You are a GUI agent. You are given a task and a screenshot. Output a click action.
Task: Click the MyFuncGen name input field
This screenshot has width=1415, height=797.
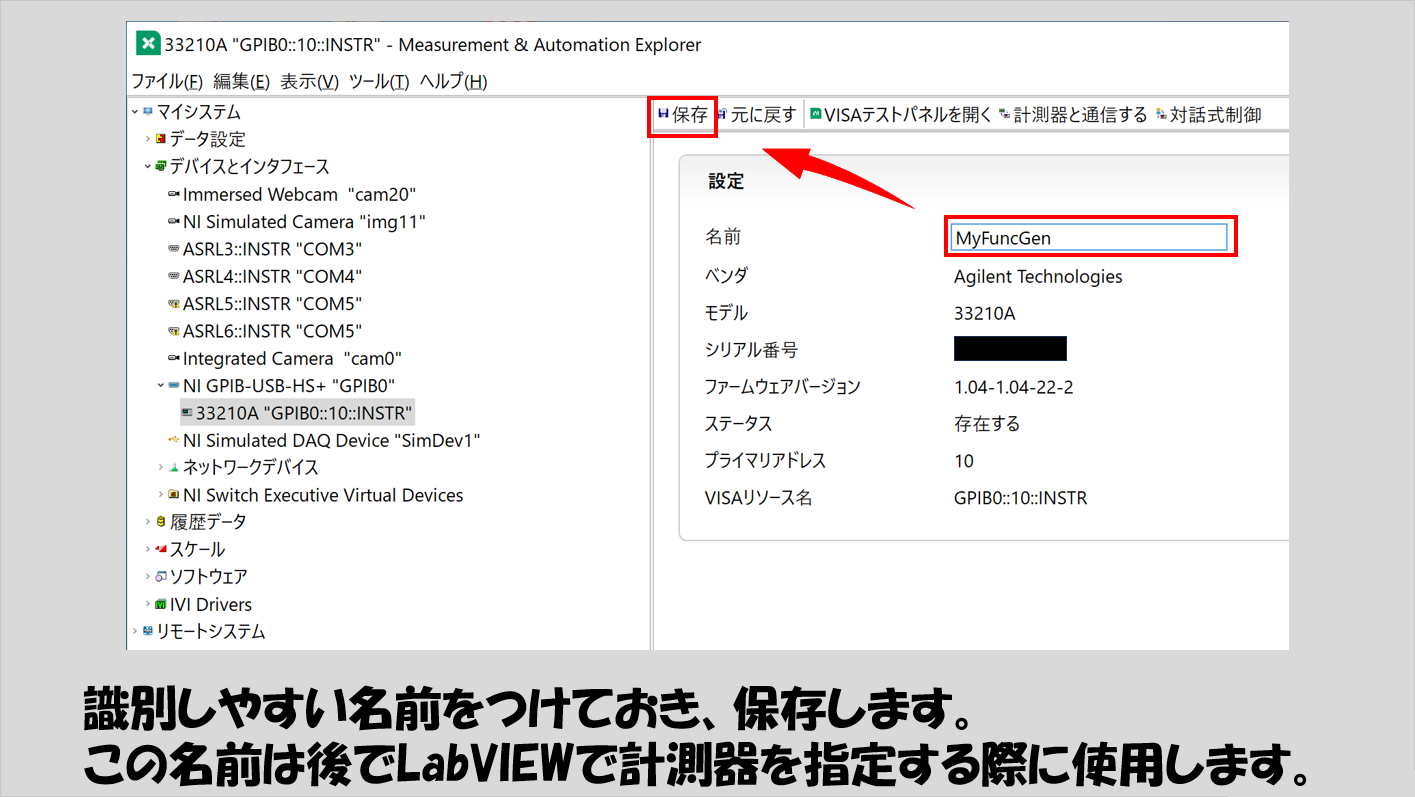[x=1088, y=238]
